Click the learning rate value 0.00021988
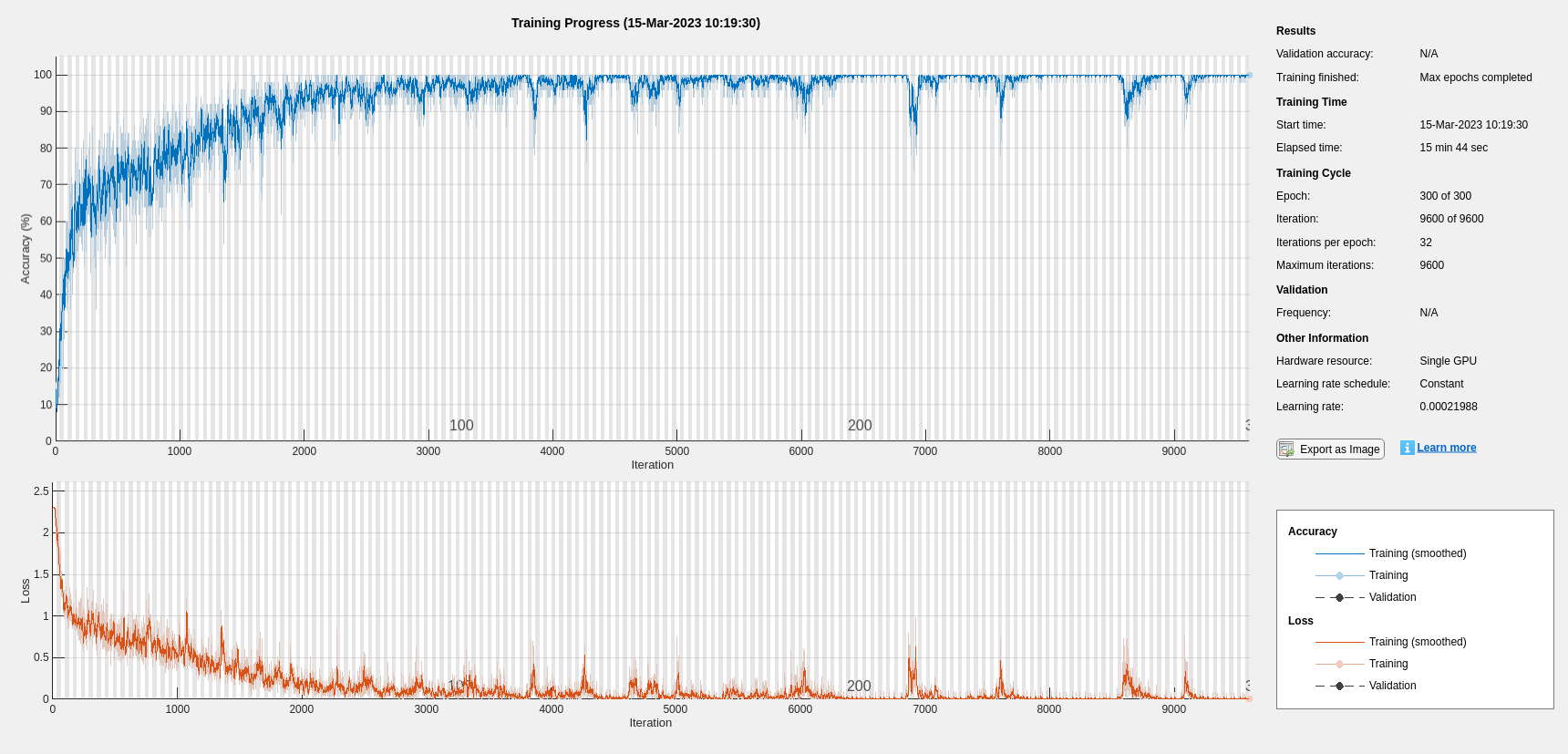 click(x=1448, y=407)
